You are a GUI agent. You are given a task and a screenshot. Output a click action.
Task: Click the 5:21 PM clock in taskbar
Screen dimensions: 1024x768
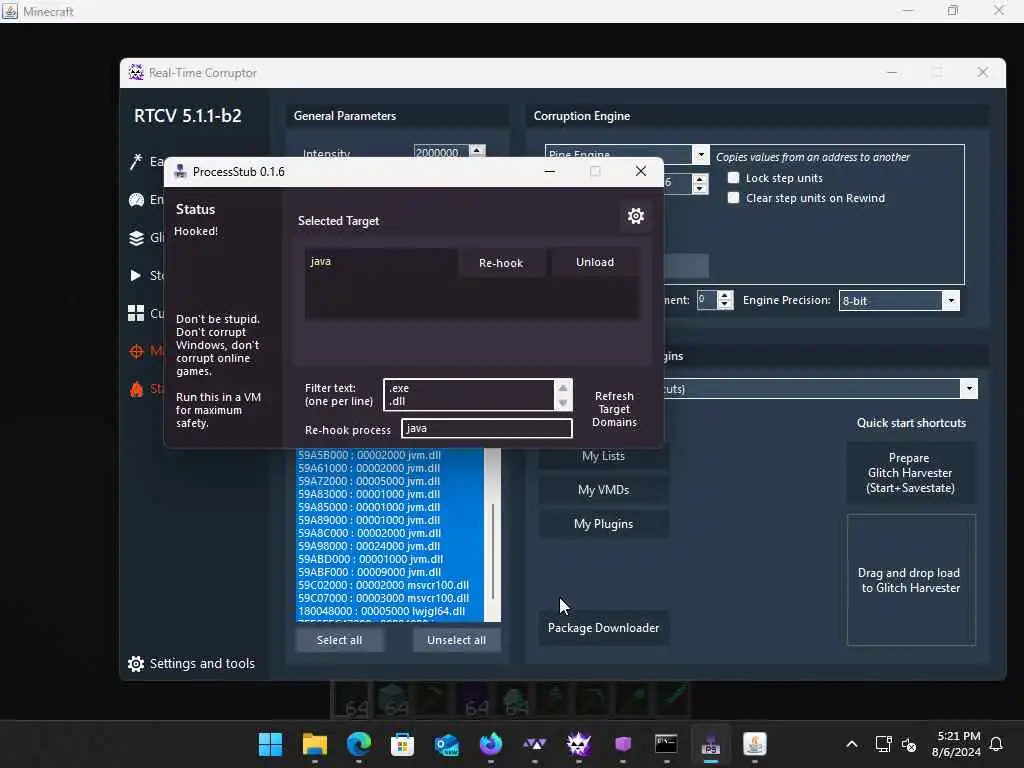958,736
